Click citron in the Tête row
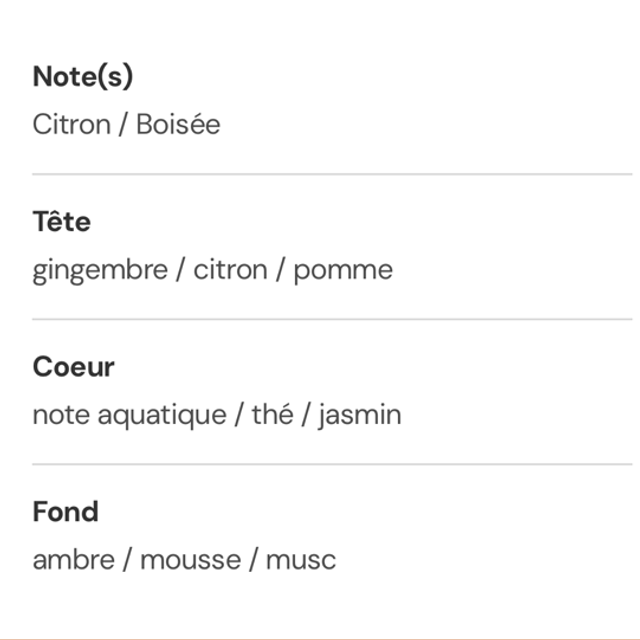 point(231,270)
